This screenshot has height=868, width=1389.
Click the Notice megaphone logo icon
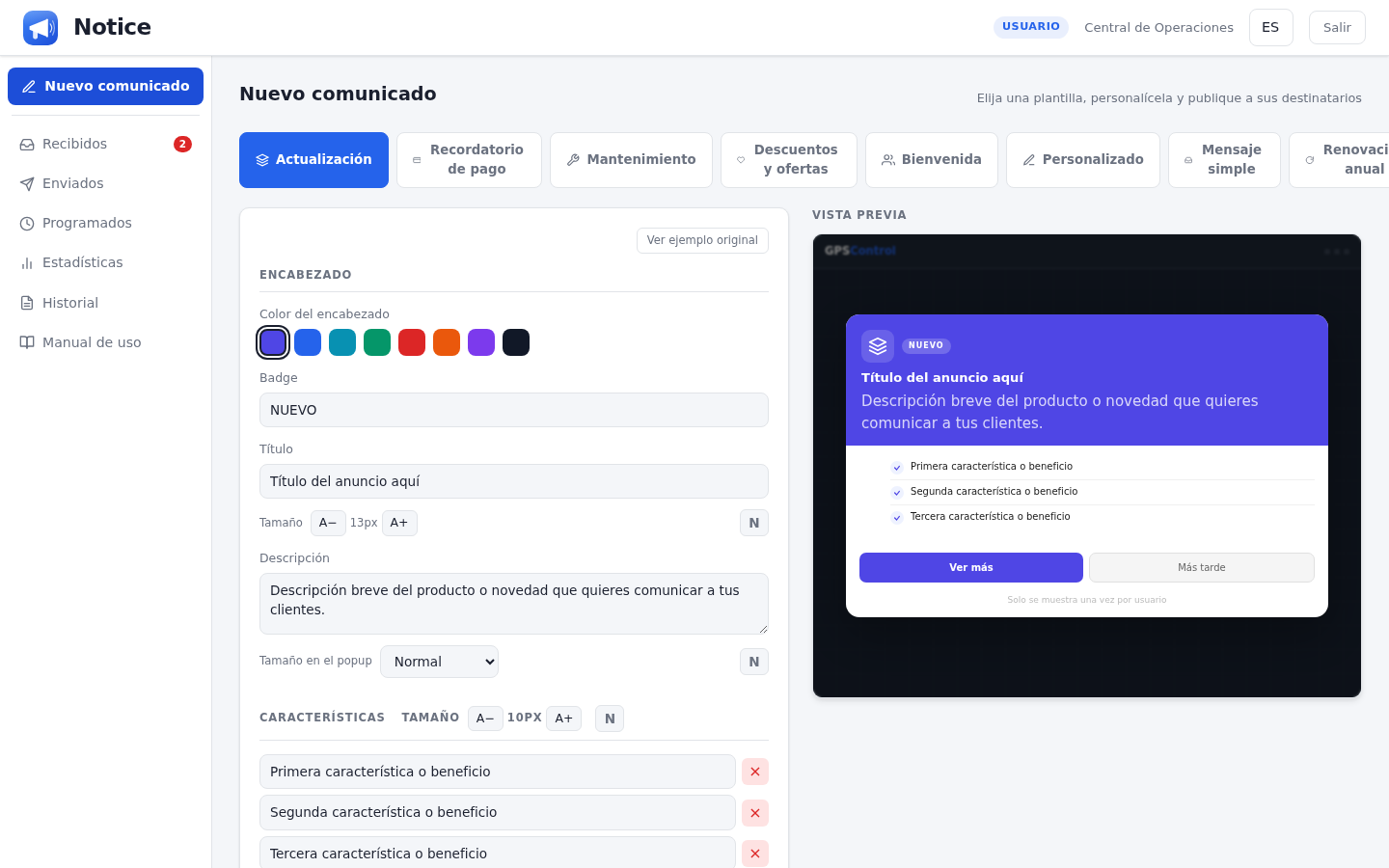(x=41, y=28)
